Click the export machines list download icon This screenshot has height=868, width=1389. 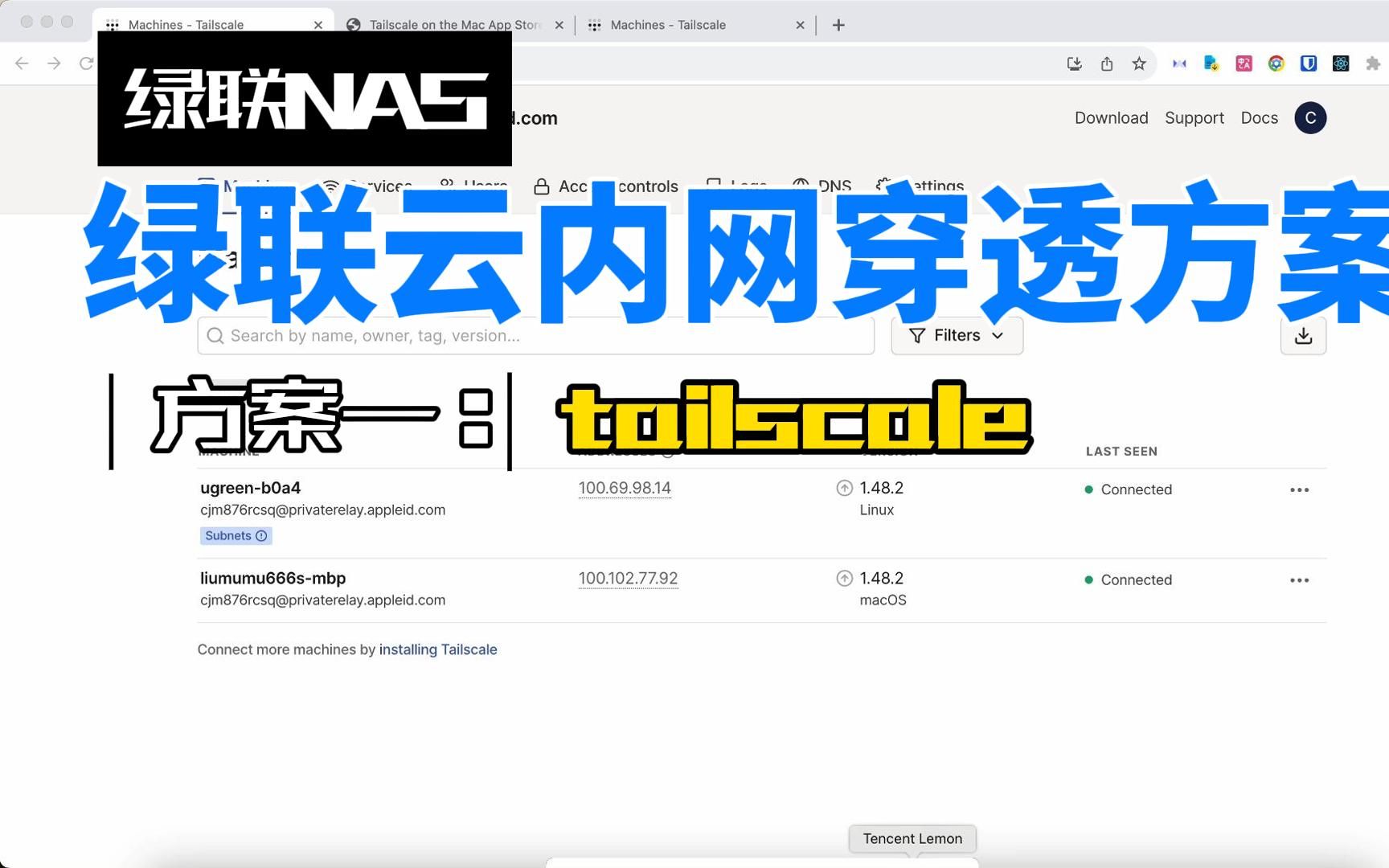pos(1303,336)
